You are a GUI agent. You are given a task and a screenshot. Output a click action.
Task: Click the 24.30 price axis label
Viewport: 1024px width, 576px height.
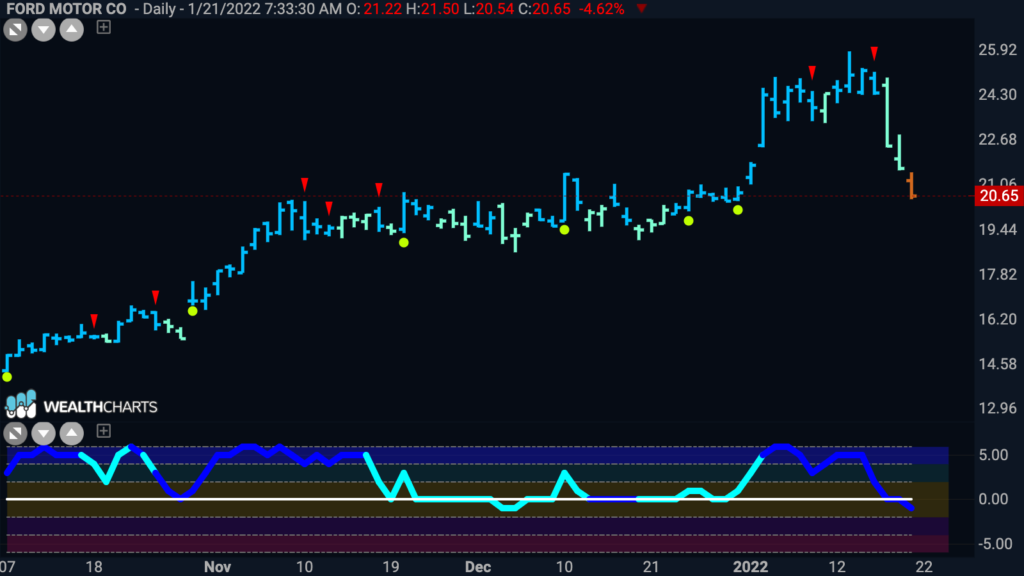coord(998,95)
